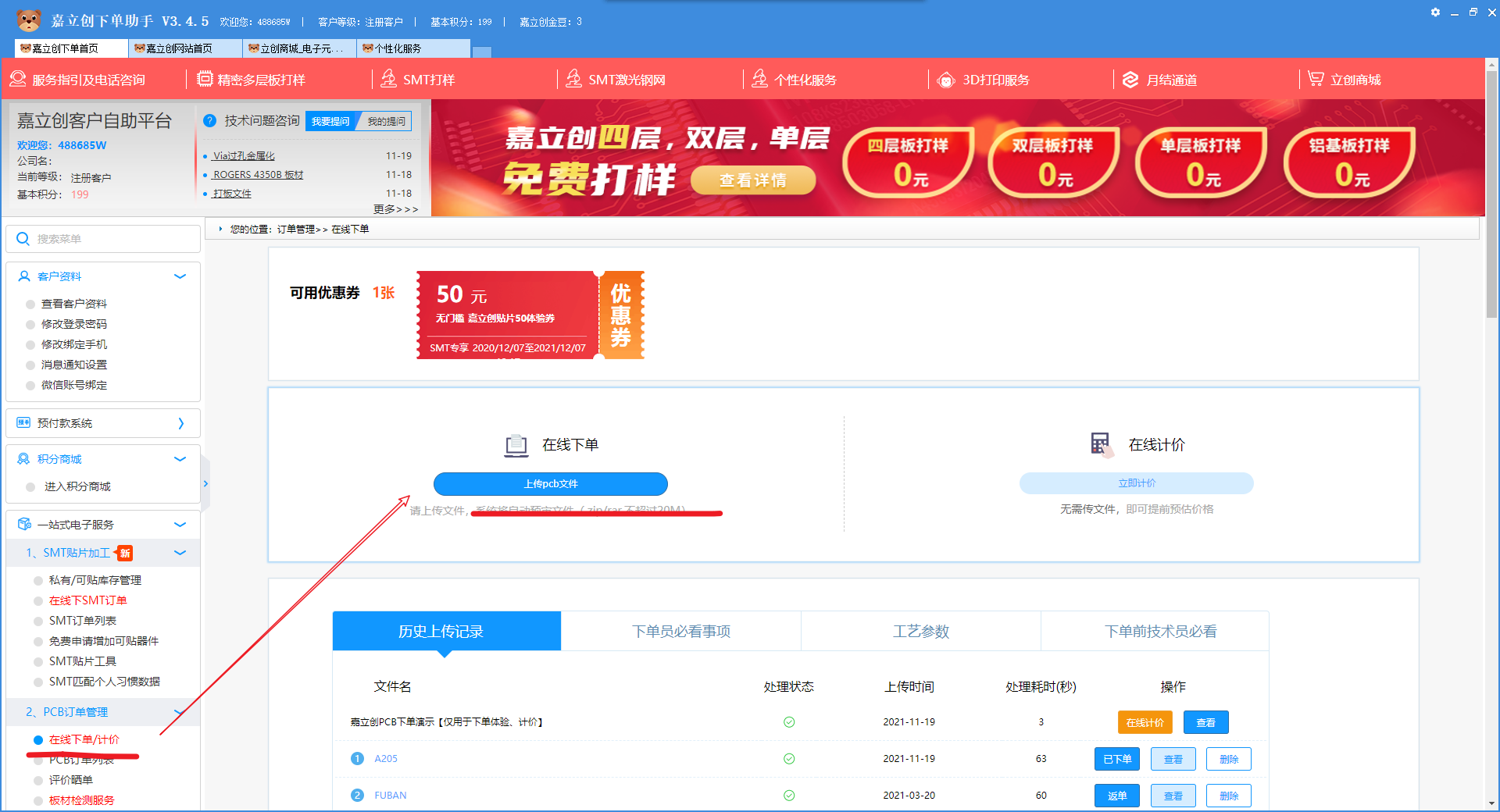Collapse the SMT贴片加工 submenu chevron
This screenshot has width=1500, height=812.
tap(180, 553)
